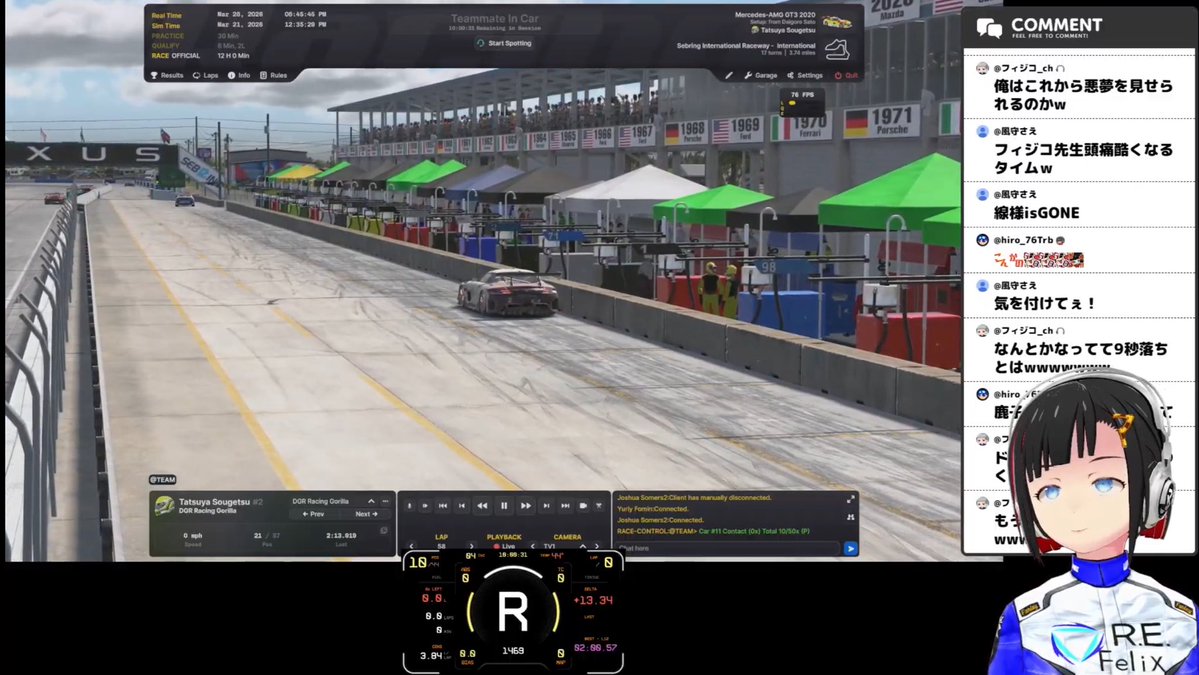Click the RACE-CONTROL Car #11 Contact message

point(713,531)
